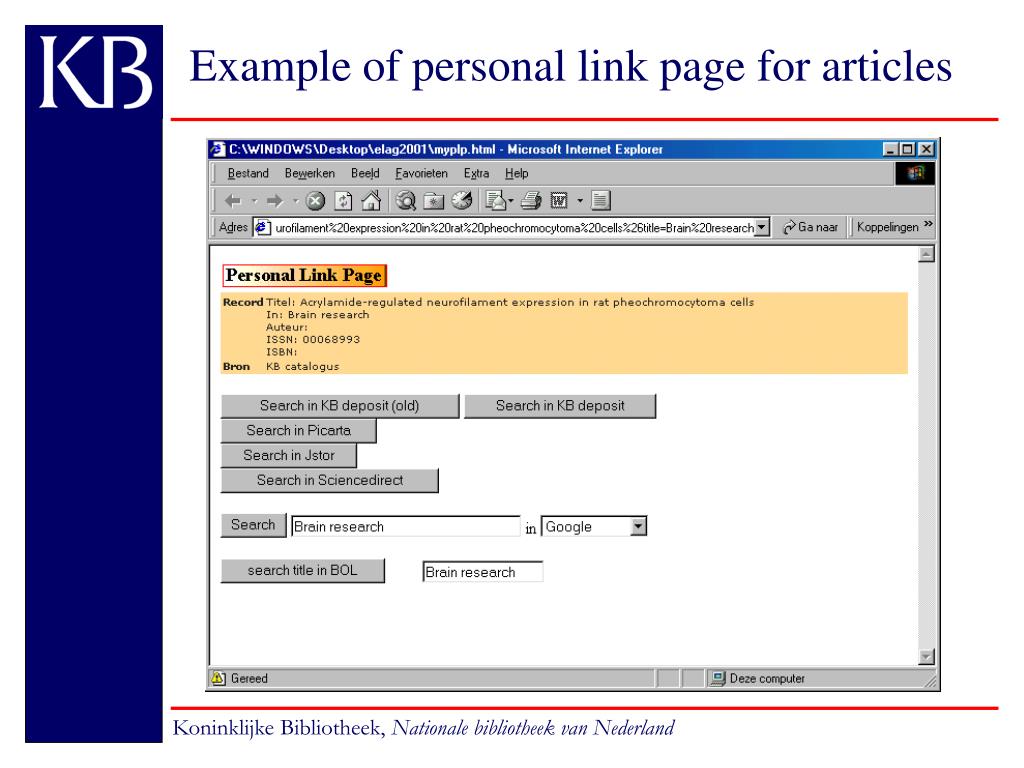Click the IE page icon in address bar
The width and height of the screenshot is (1024, 768).
[262, 227]
